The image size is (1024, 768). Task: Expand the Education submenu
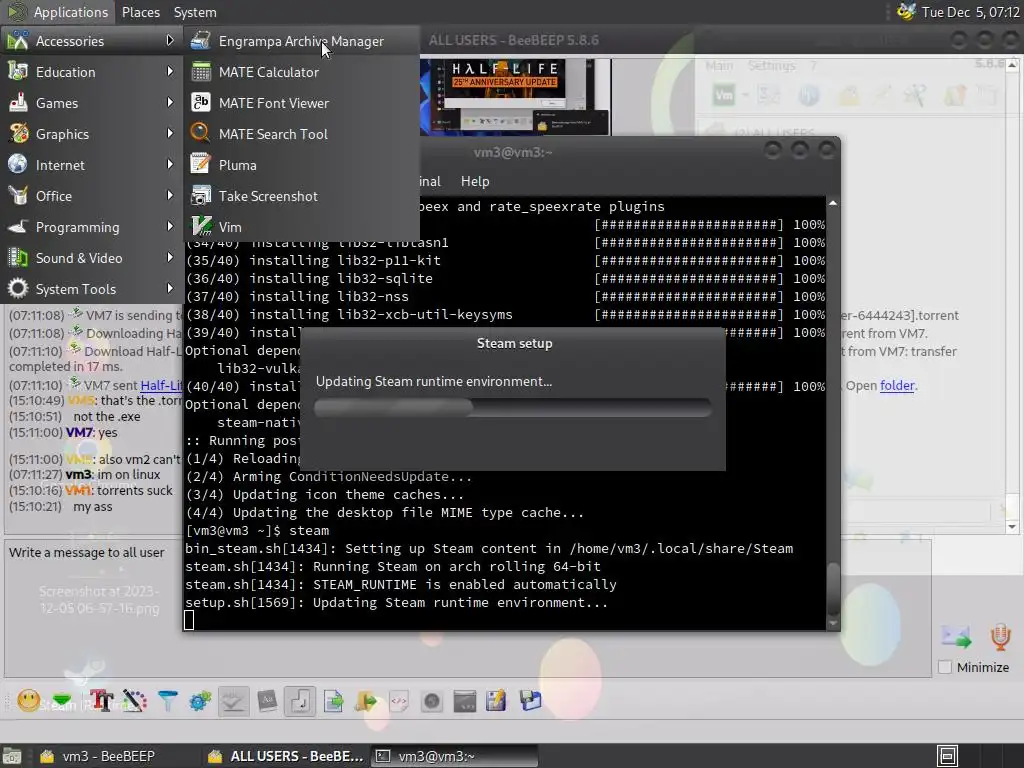click(91, 72)
